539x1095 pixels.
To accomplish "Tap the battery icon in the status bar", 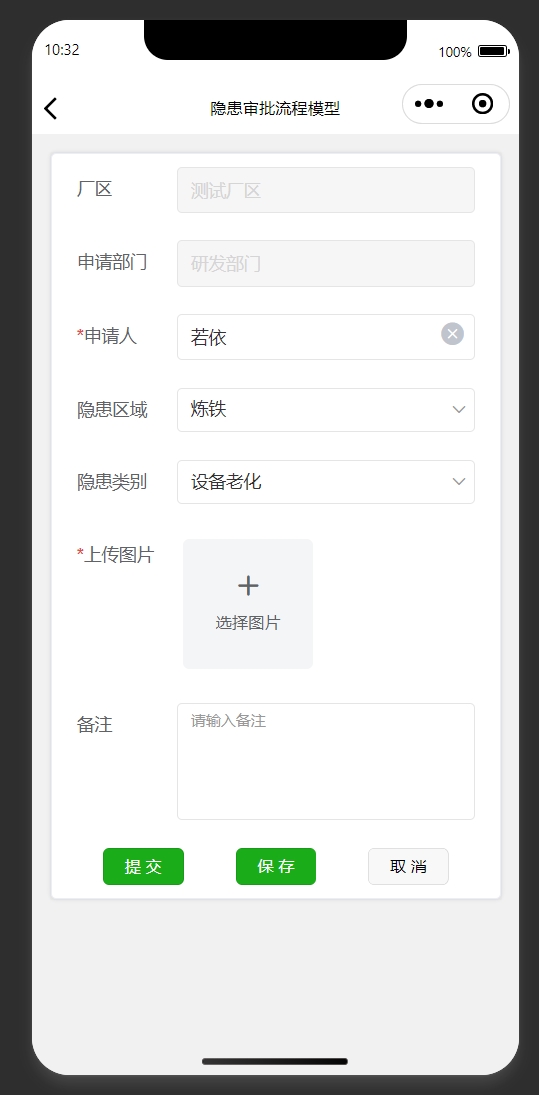I will pyautogui.click(x=493, y=51).
